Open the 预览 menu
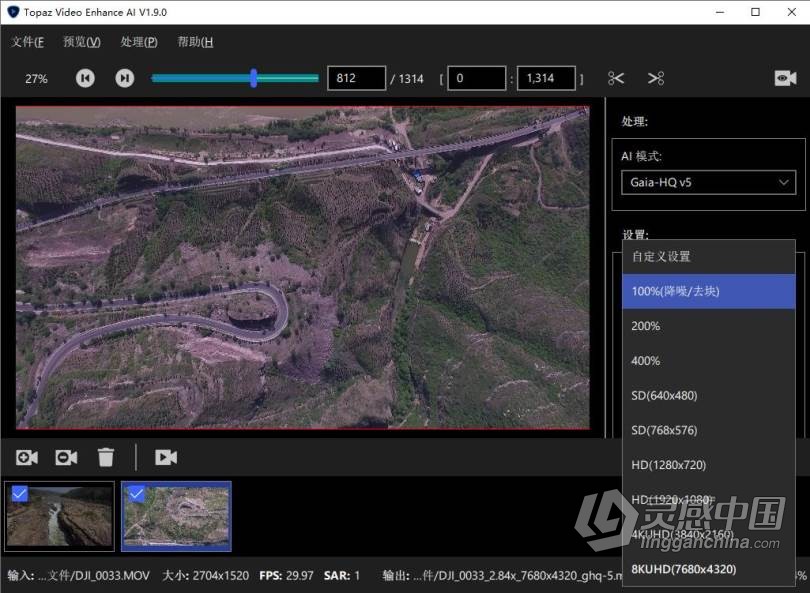810x593 pixels. tap(82, 42)
